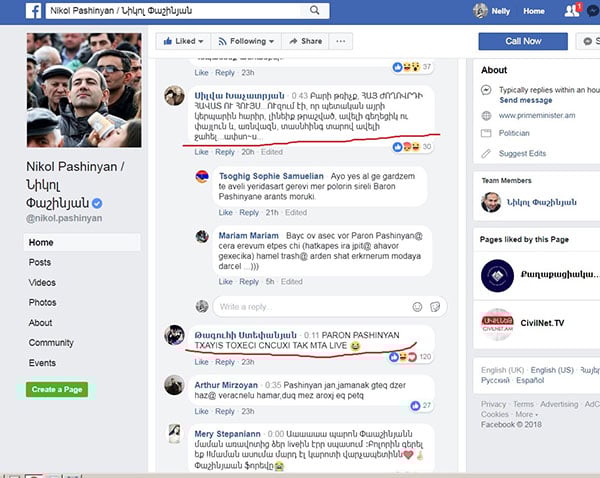Screen dimensions: 600x478
Task: Click the 0:43 video timestamp in comment
Action: [299, 96]
